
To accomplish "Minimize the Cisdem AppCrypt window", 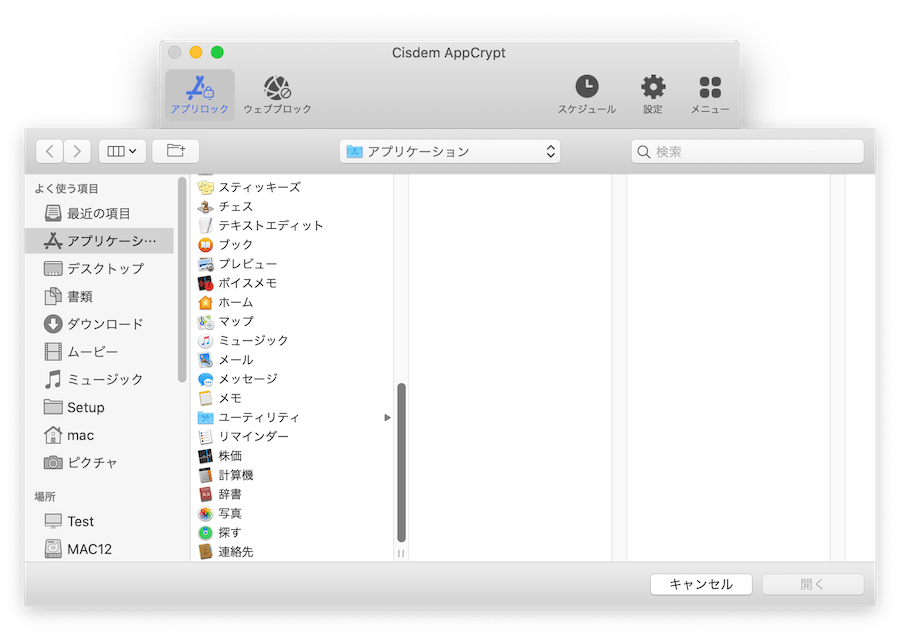I will (196, 52).
